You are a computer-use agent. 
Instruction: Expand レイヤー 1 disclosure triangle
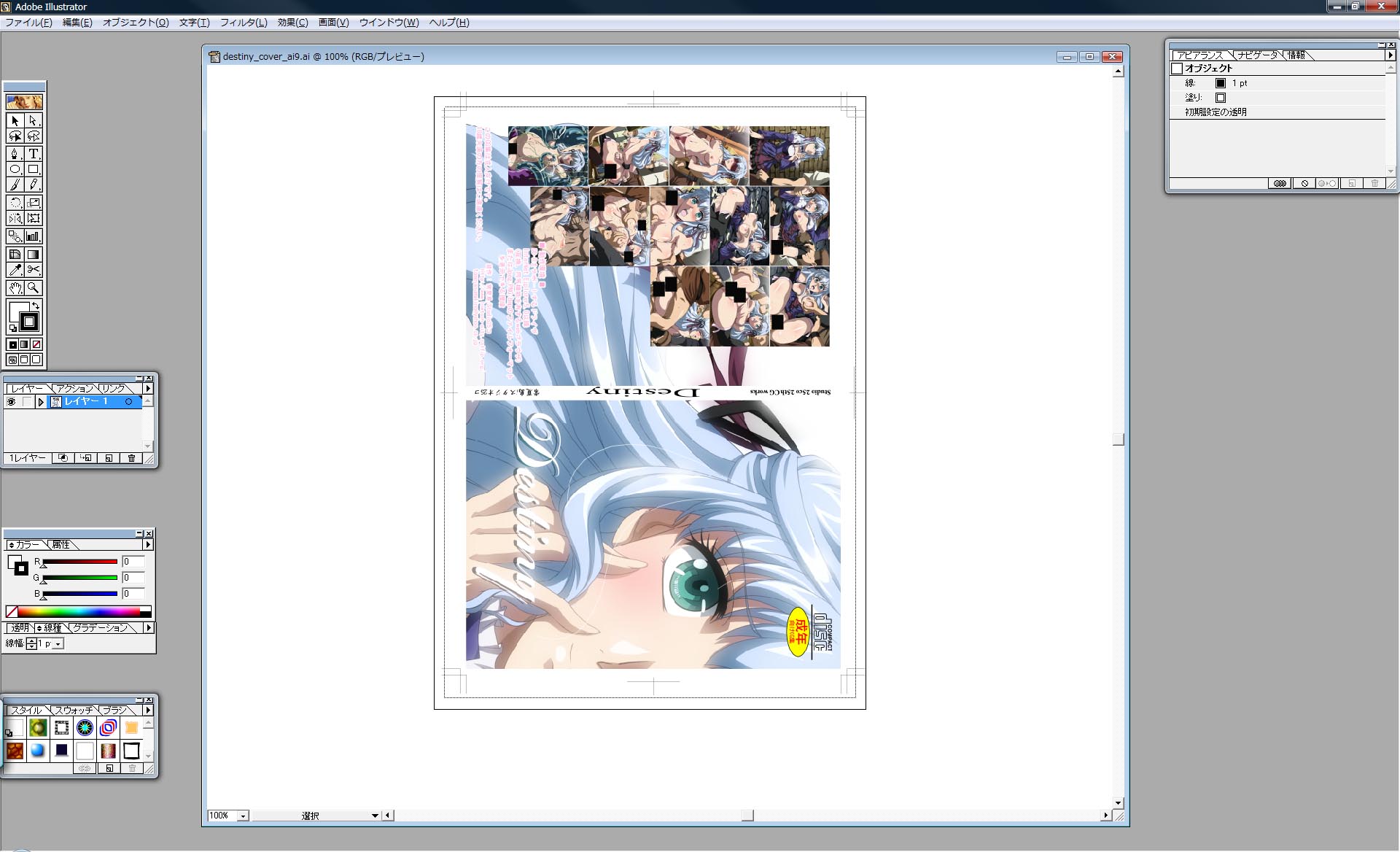[x=41, y=402]
